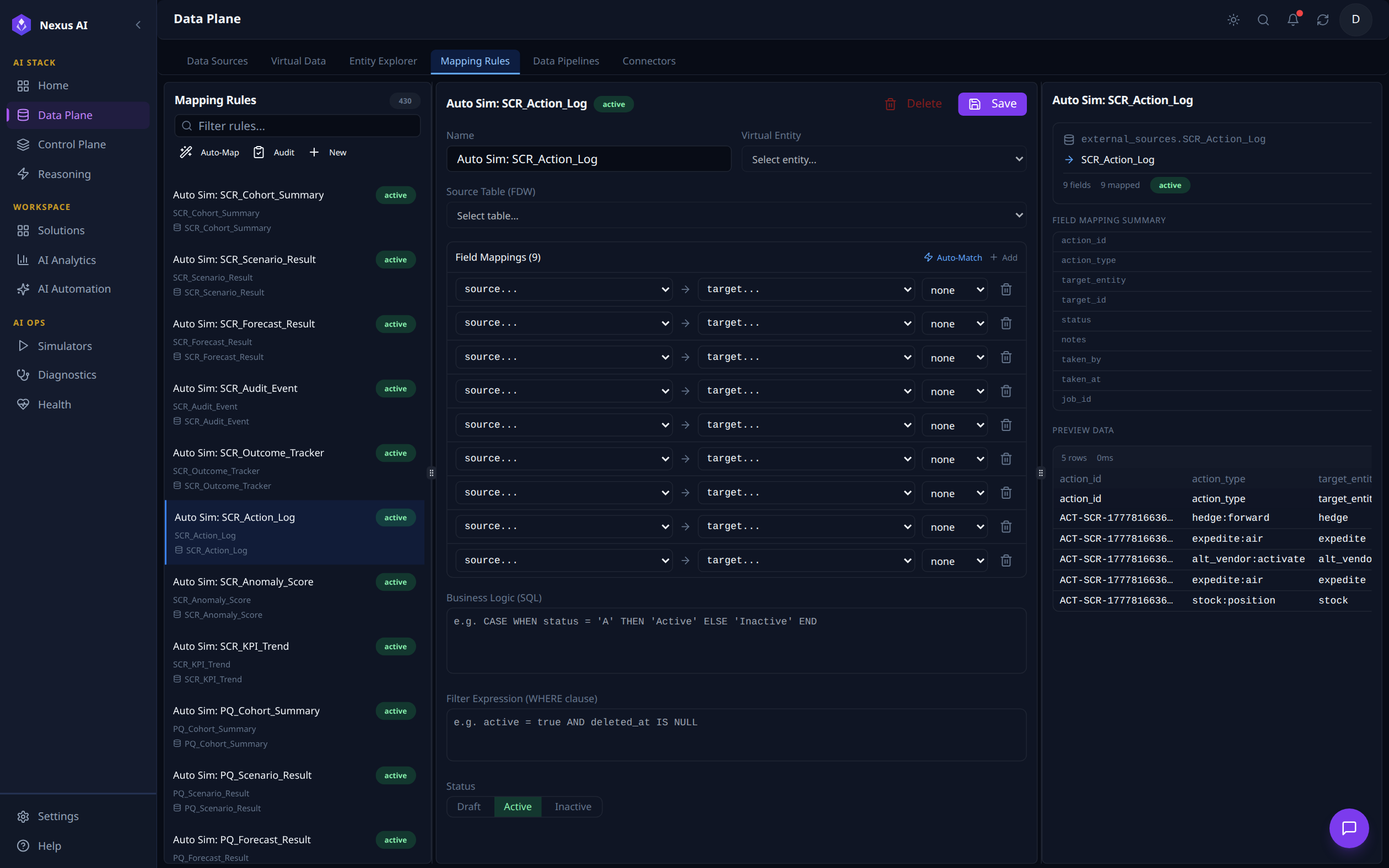
Task: Set status to Active
Action: pyautogui.click(x=517, y=807)
